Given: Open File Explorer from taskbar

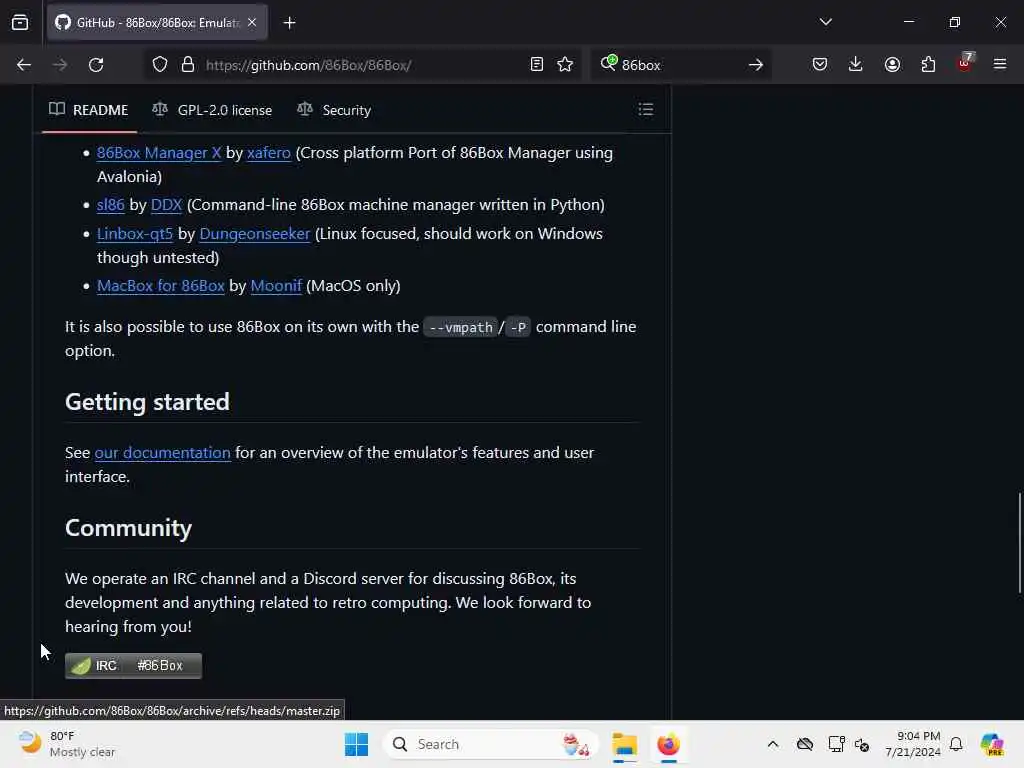Looking at the screenshot, I should click(624, 744).
